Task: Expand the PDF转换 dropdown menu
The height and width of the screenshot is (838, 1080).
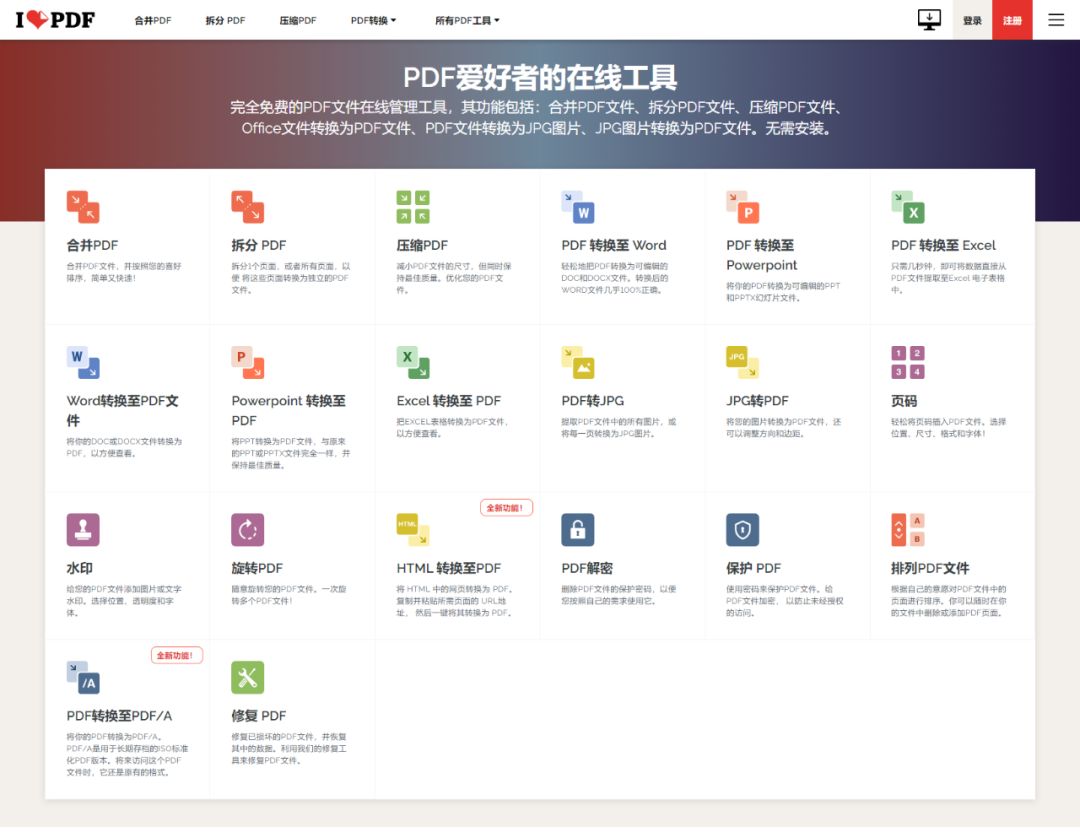Action: (374, 20)
